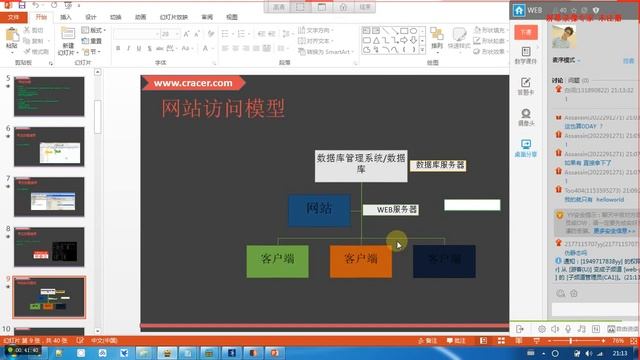This screenshot has width=640, height=360.
Task: Select the oval shape in gallery
Action: tap(413, 31)
